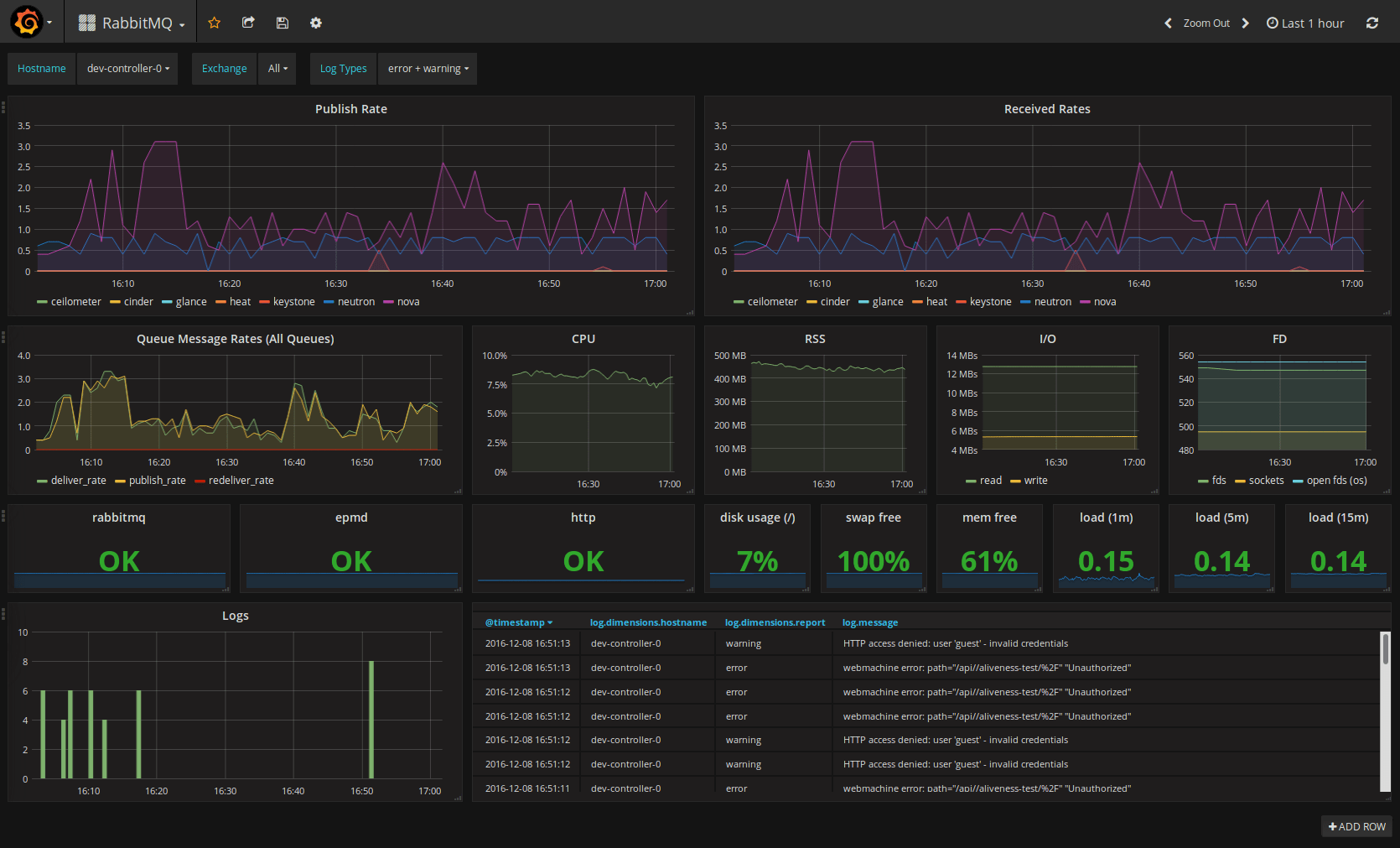
Task: Toggle redeliver_rate series in queue legend
Action: 241,481
